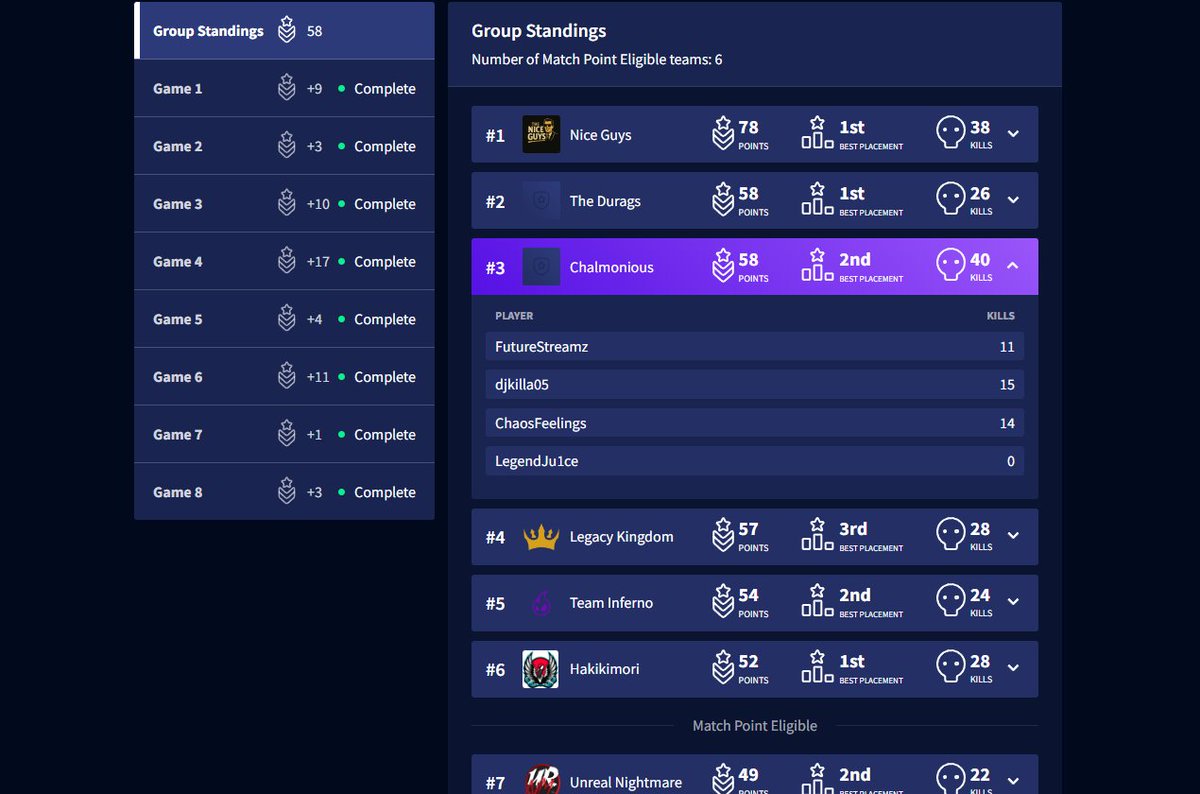Viewport: 1200px width, 794px height.
Task: Click Chalmonious shield logo
Action: 541,267
